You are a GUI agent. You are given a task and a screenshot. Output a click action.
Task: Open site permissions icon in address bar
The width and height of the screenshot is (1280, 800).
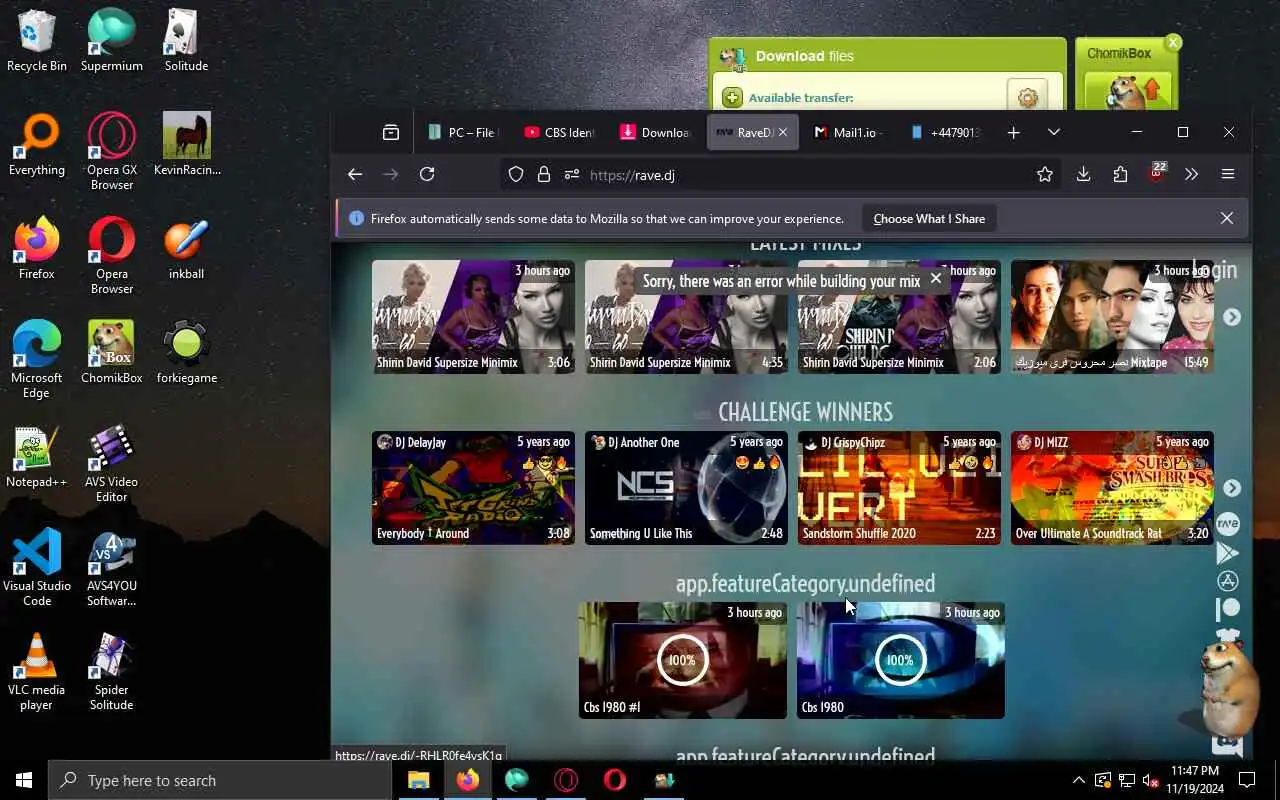571,174
